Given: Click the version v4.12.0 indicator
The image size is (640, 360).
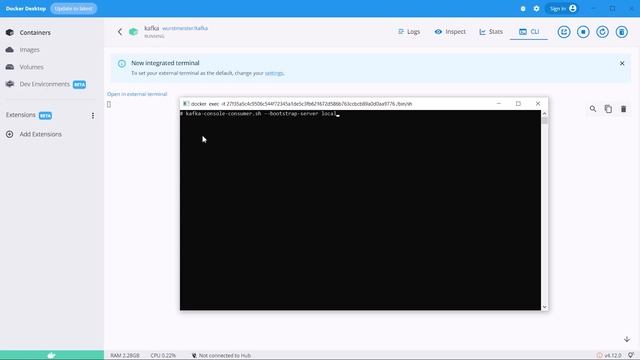Looking at the screenshot, I should pyautogui.click(x=609, y=356).
